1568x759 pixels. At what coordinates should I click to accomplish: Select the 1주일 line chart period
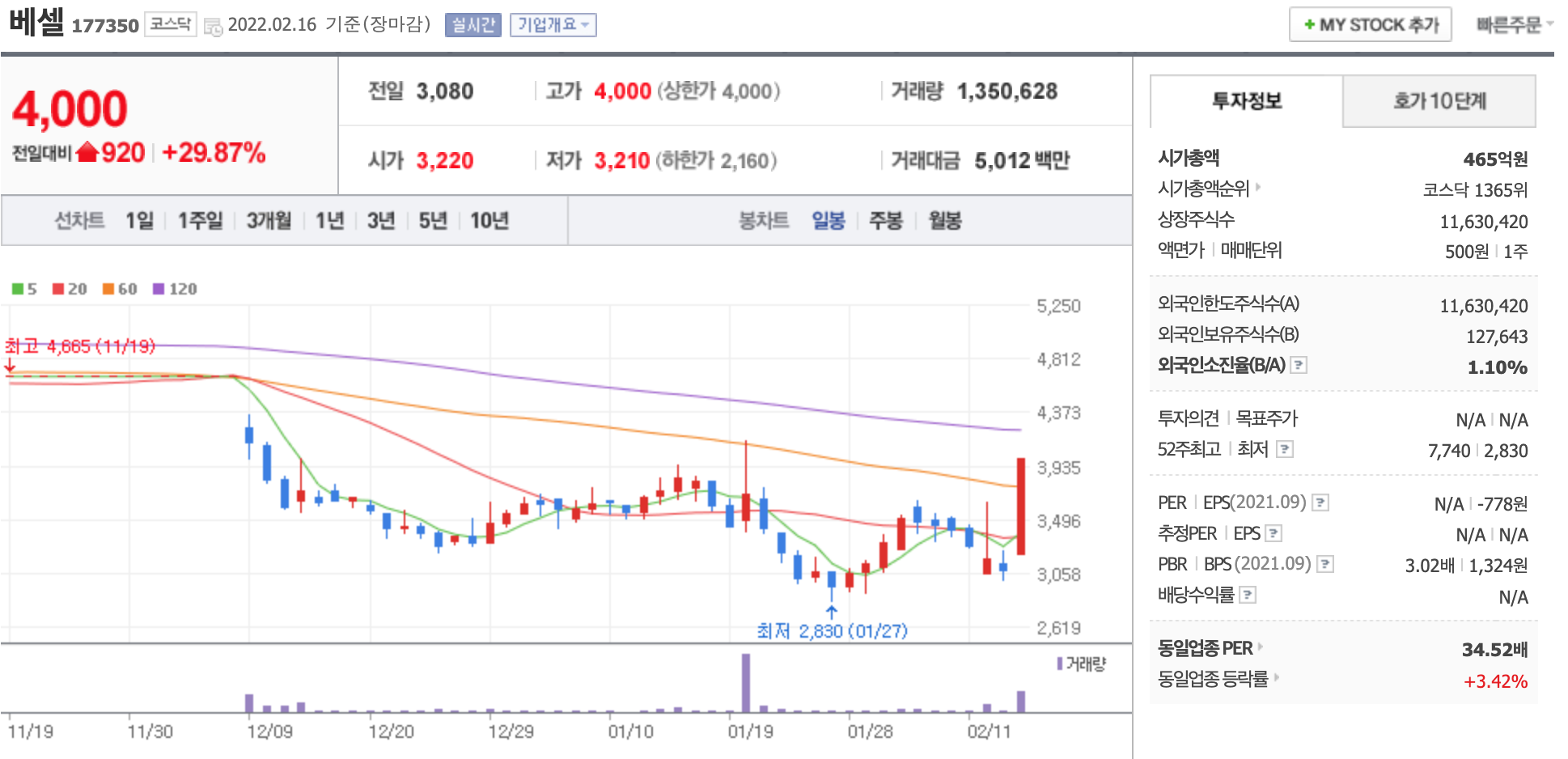[200, 220]
